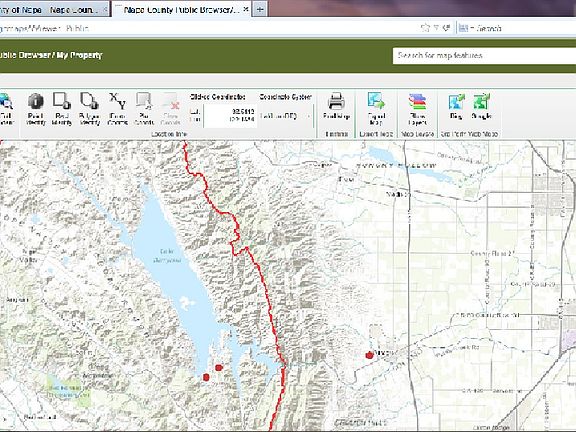Image resolution: width=576 pixels, height=432 pixels.
Task: Select the Polygon Identify tool
Action: 89,109
